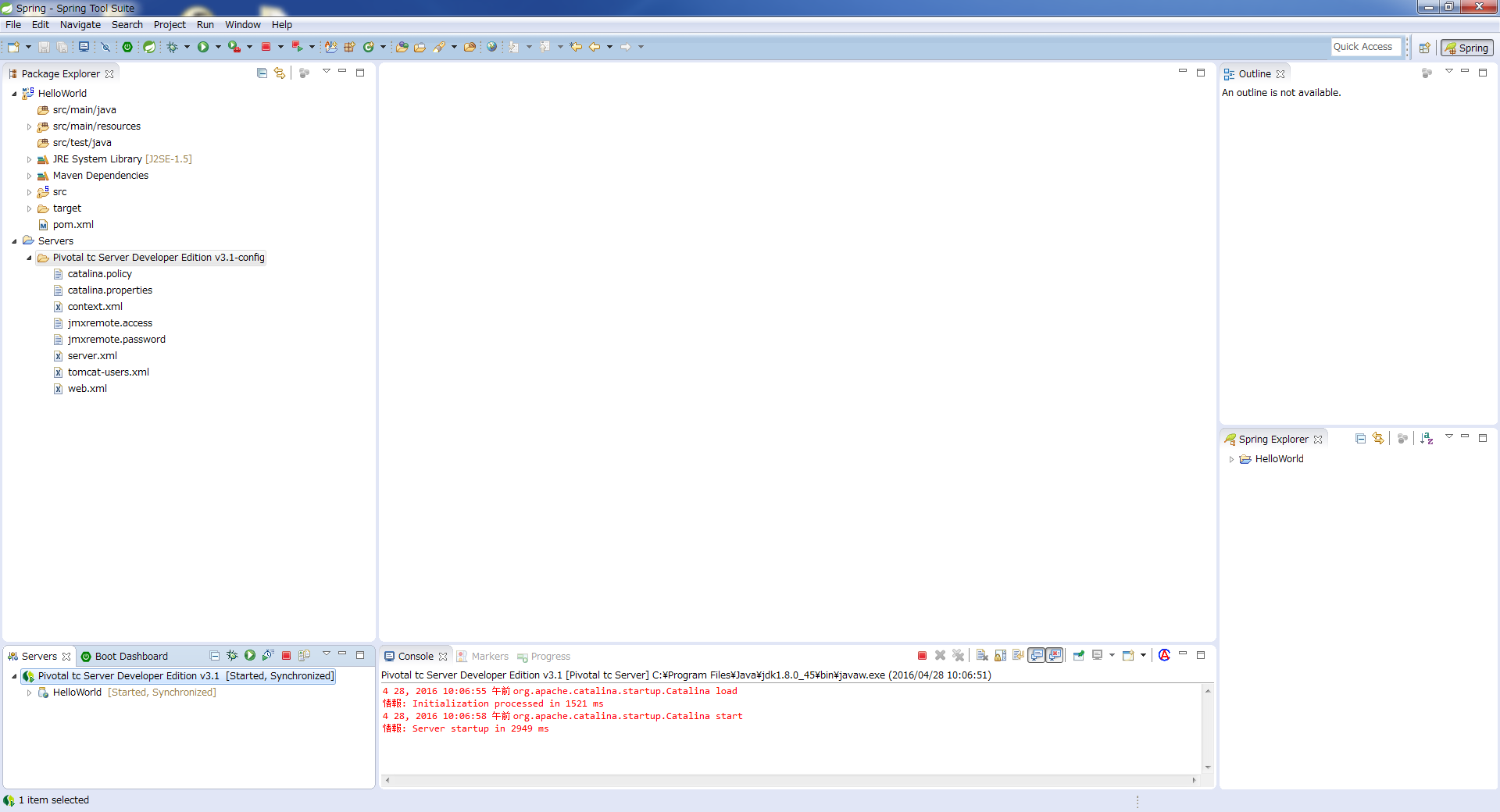Screen dimensions: 1500x812
Task: Click the Spring Boot Dashboard toolbar icon
Action: click(127, 47)
